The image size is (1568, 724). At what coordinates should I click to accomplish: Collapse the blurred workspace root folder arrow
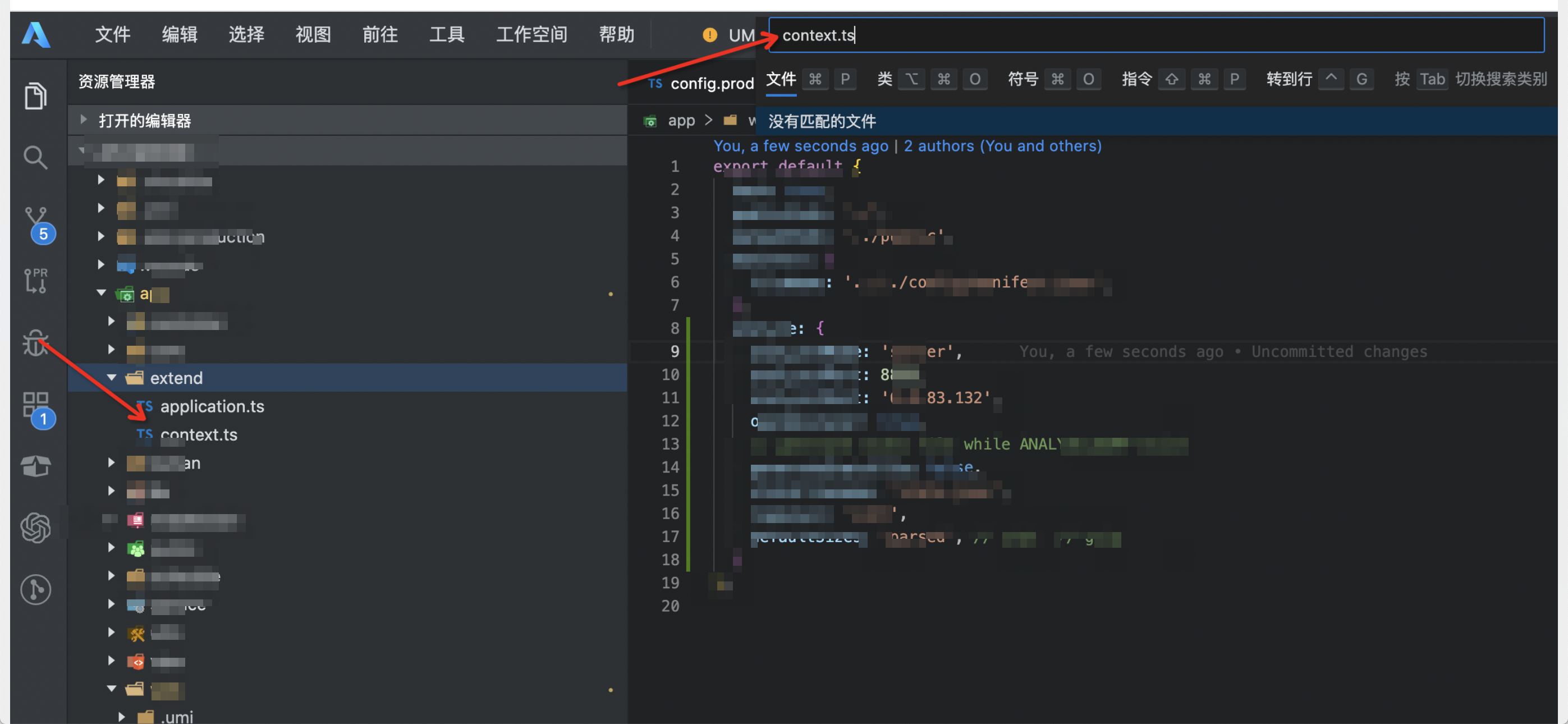(82, 150)
